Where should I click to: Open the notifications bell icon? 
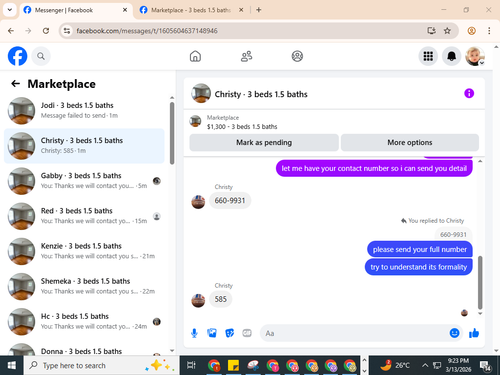coord(451,56)
